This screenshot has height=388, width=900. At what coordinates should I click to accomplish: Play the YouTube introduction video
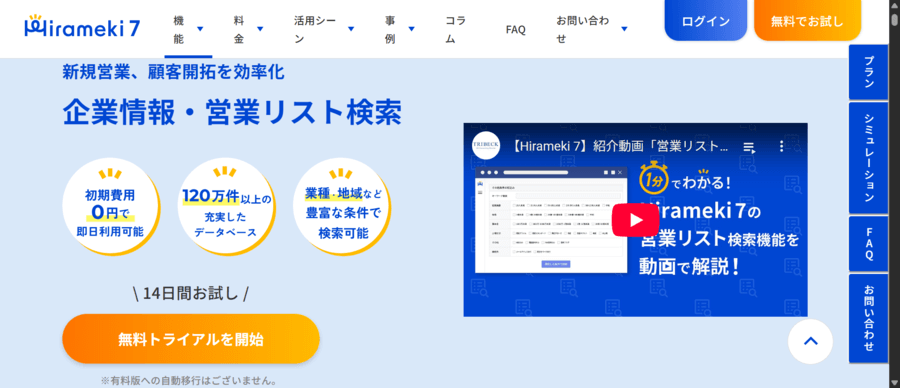coord(635,220)
